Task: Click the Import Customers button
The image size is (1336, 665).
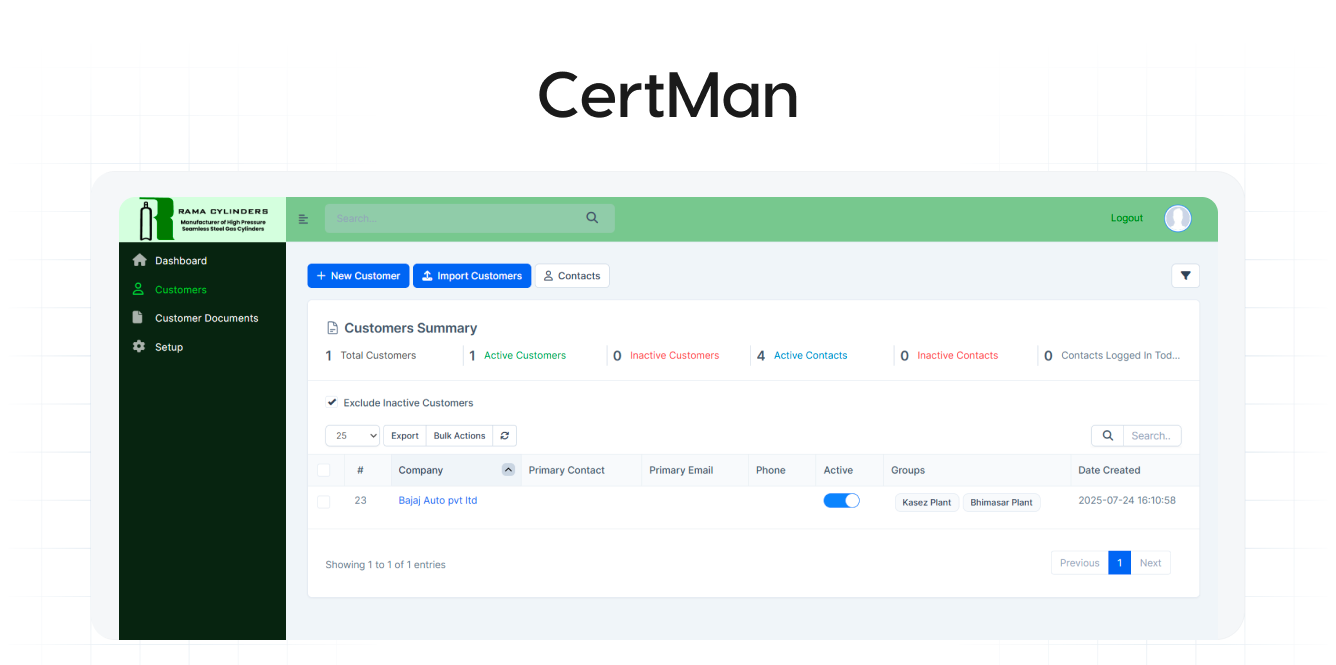Action: click(x=472, y=276)
